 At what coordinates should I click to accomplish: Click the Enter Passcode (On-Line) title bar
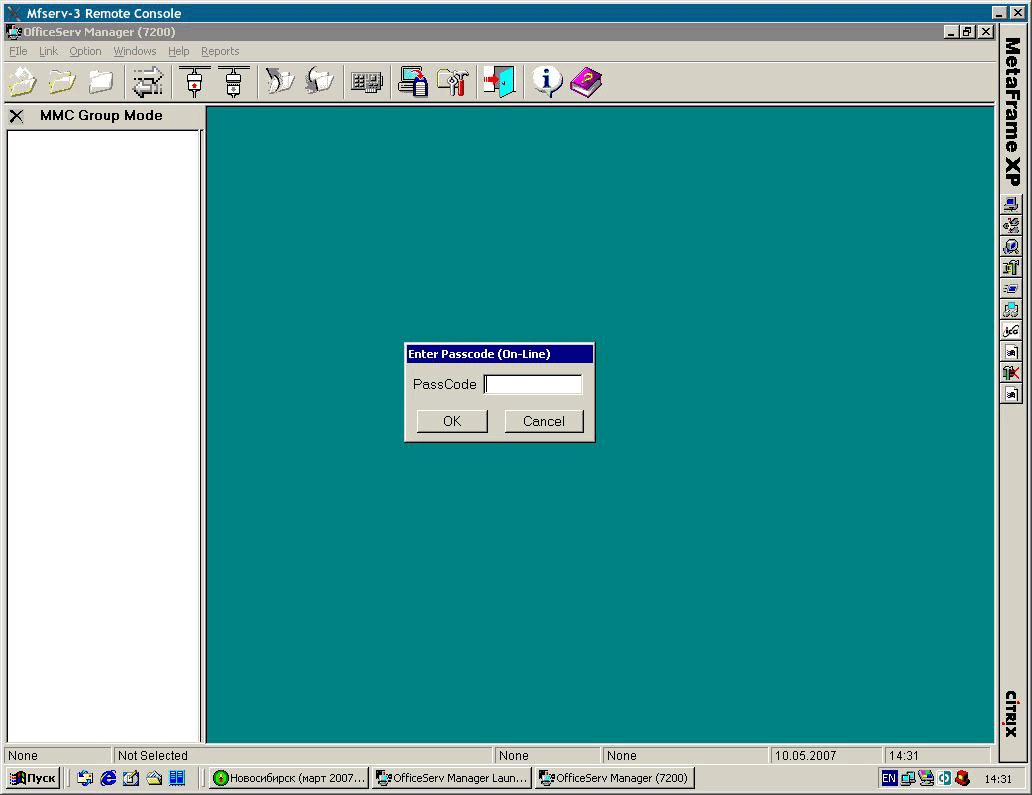(x=500, y=354)
